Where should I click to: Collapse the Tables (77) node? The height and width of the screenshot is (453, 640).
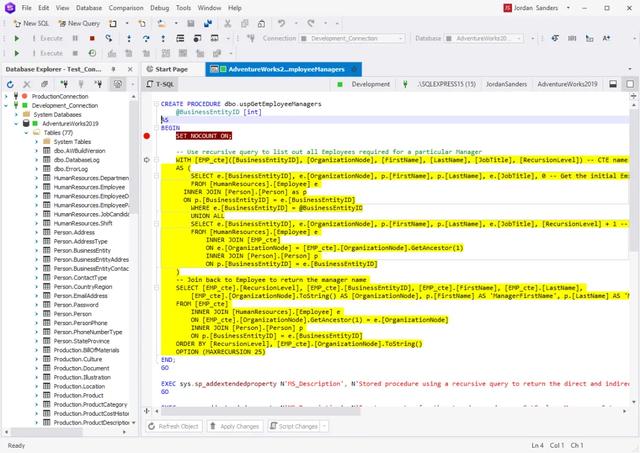tap(27, 133)
